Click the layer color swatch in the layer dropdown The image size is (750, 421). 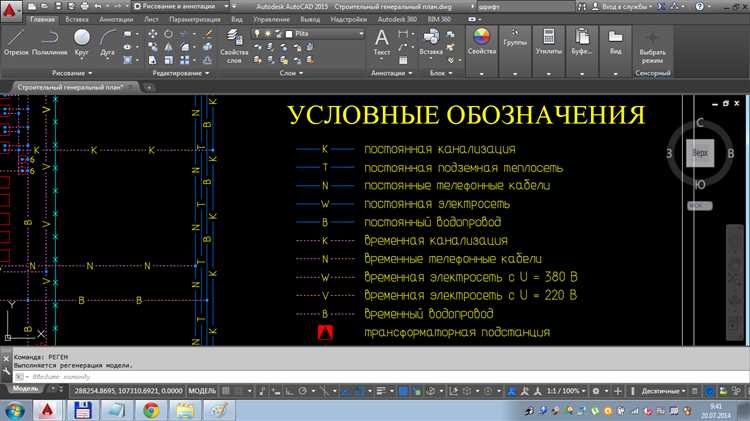pyautogui.click(x=289, y=34)
